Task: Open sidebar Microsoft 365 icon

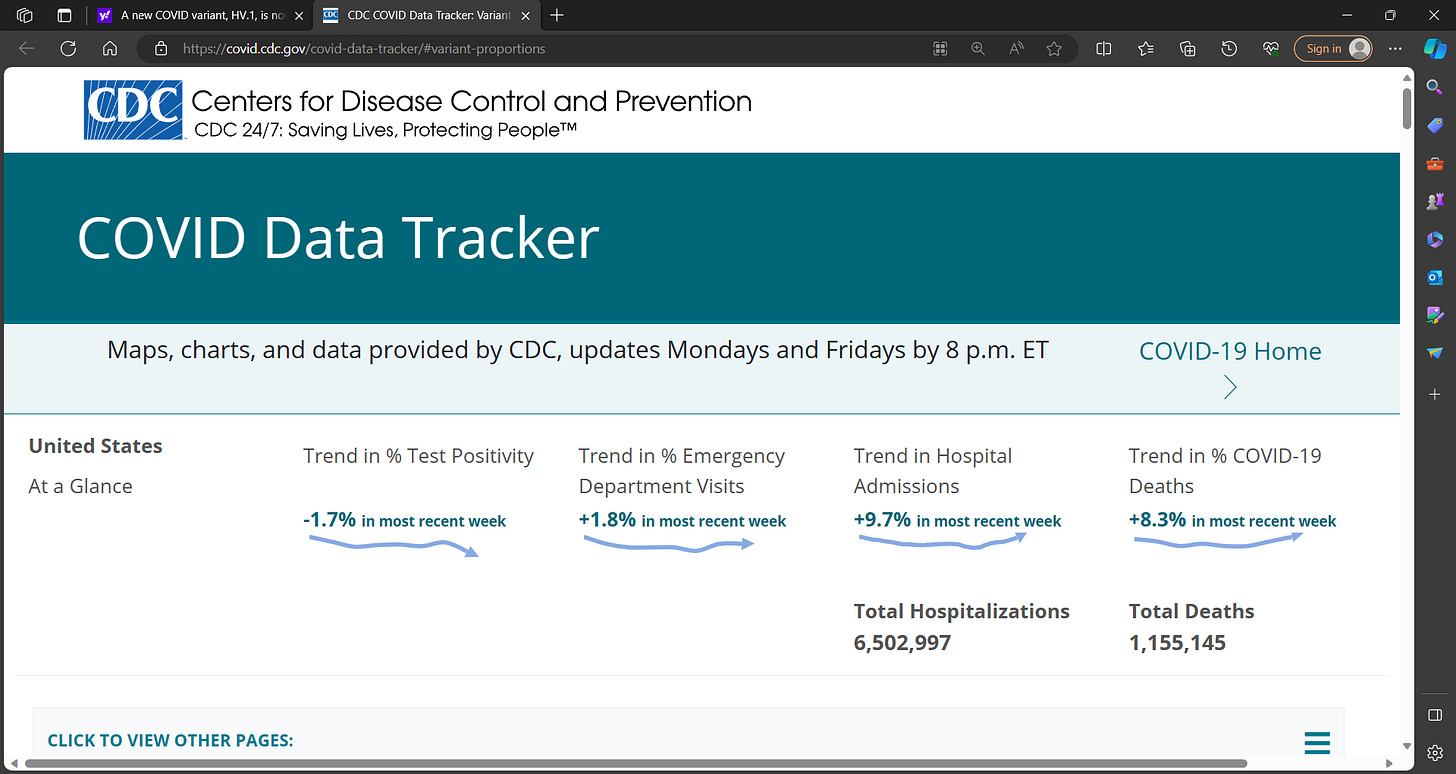Action: pos(1434,240)
